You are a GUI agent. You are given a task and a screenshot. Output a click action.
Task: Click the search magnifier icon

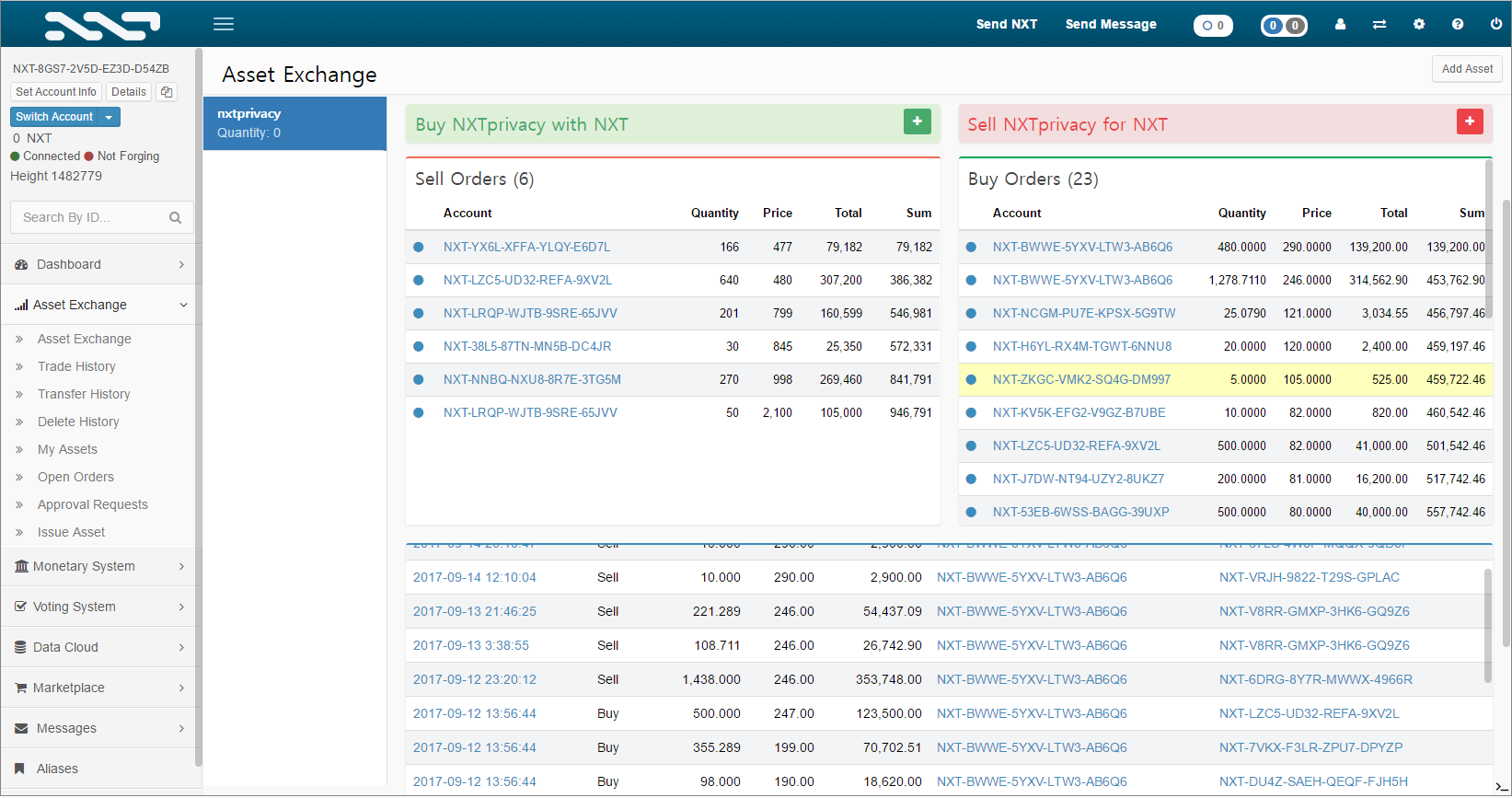tap(175, 218)
